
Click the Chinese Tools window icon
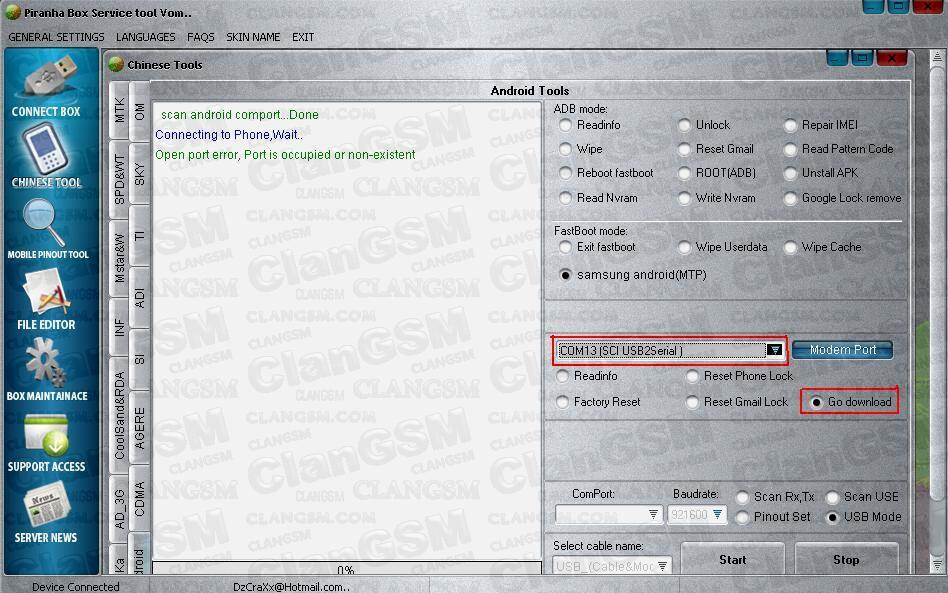pos(116,65)
